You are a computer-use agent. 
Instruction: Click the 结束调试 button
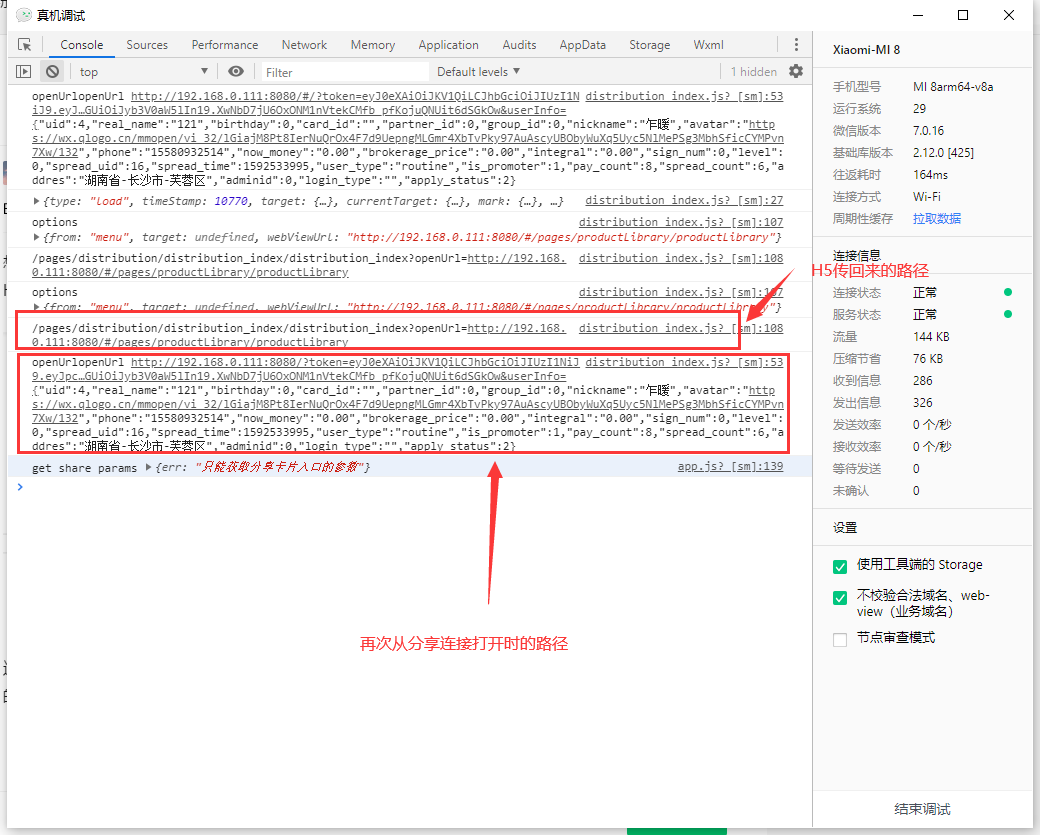tap(922, 808)
